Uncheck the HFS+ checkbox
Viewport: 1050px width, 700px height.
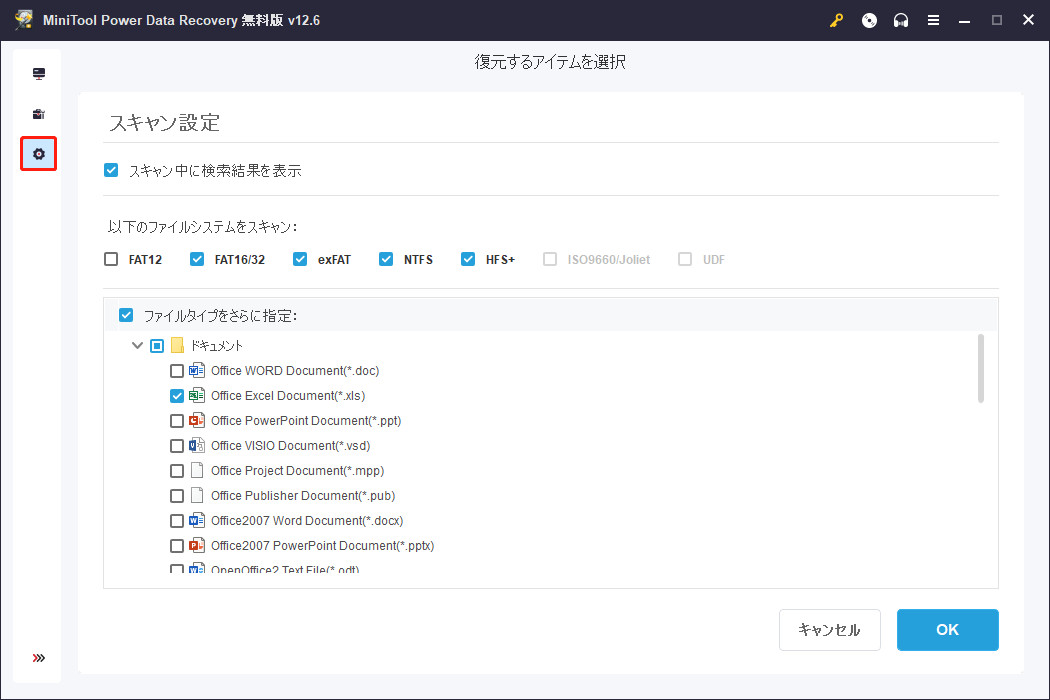(468, 259)
